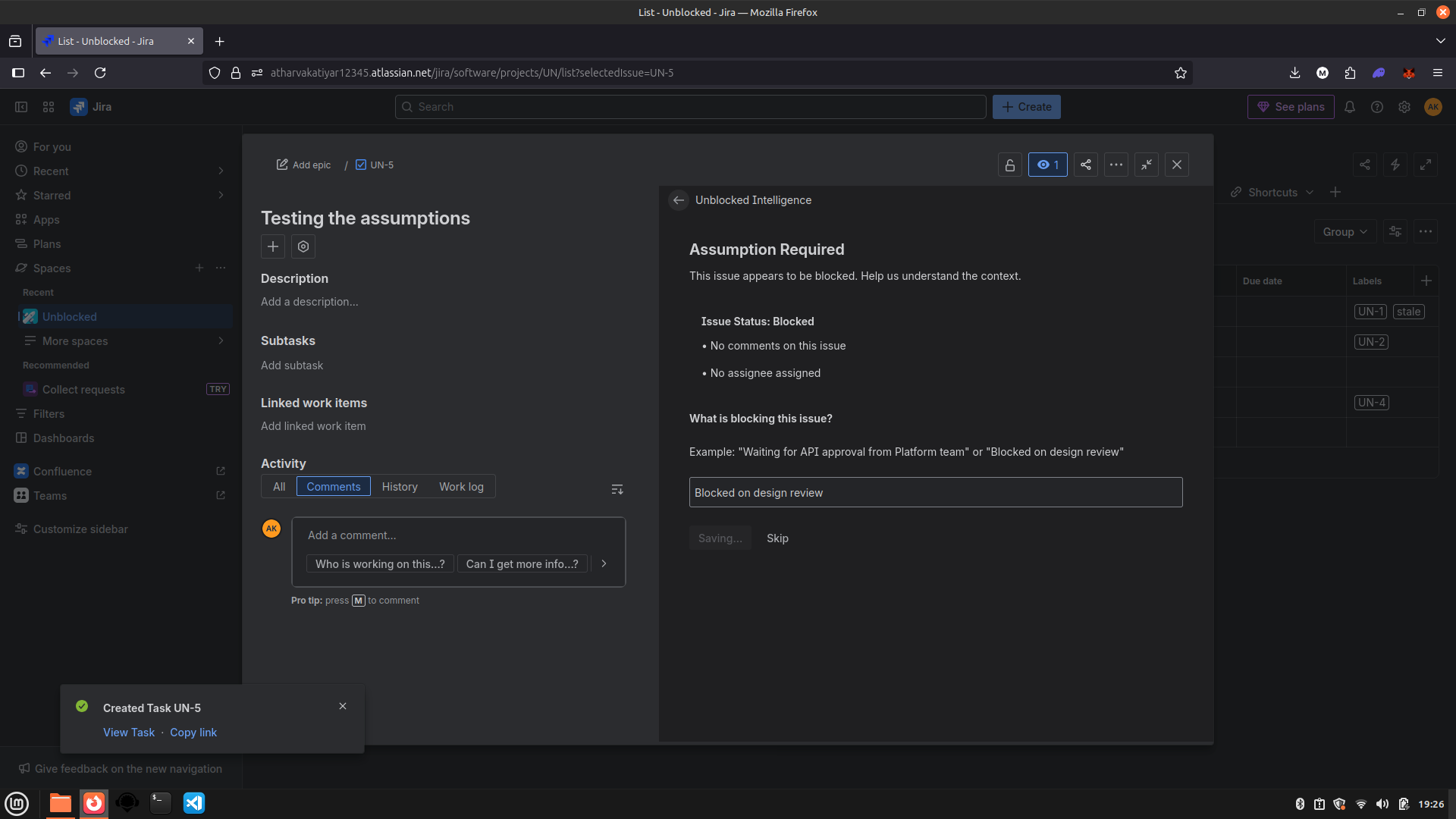The height and width of the screenshot is (819, 1456).
Task: Click the blocking reason text field
Action: 935,493
